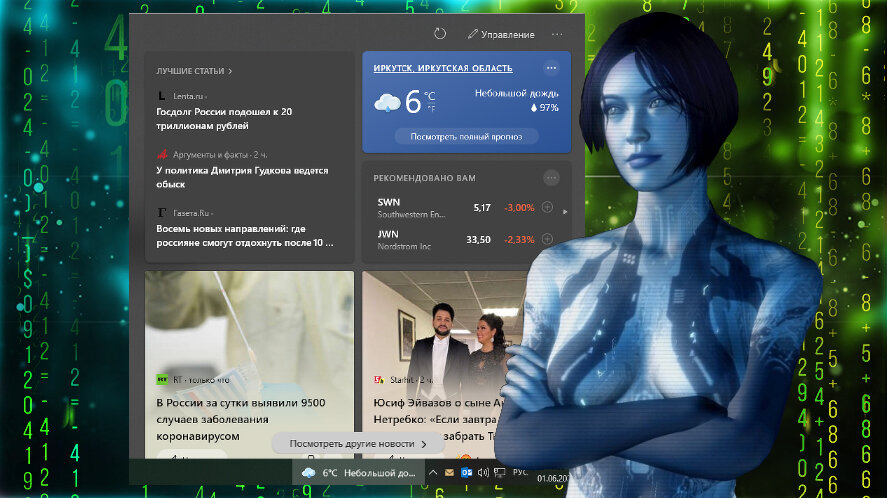This screenshot has height=498, width=887.
Task: Open the weather card three-dot menu
Action: [551, 68]
